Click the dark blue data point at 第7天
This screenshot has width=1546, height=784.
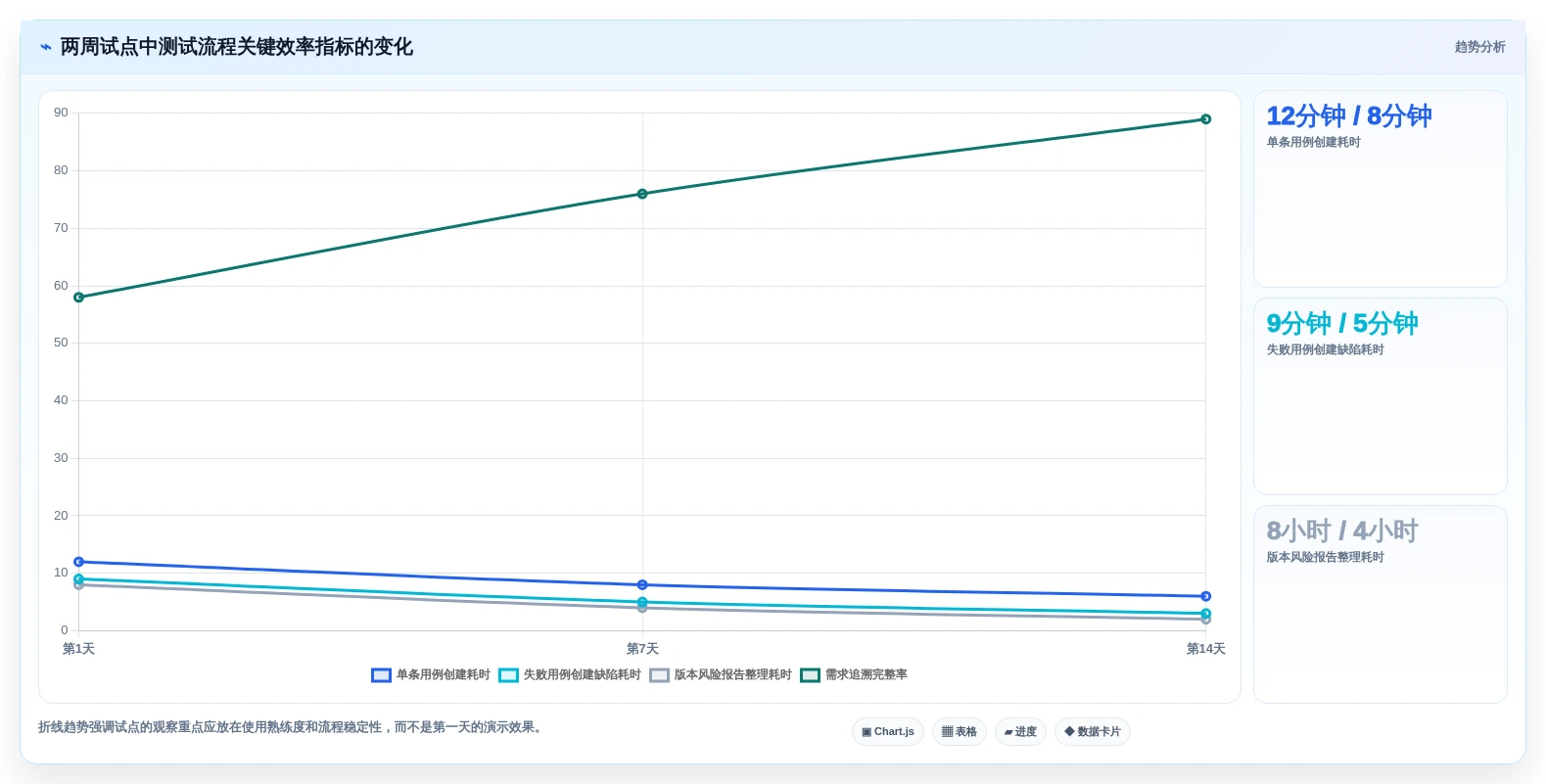(642, 584)
